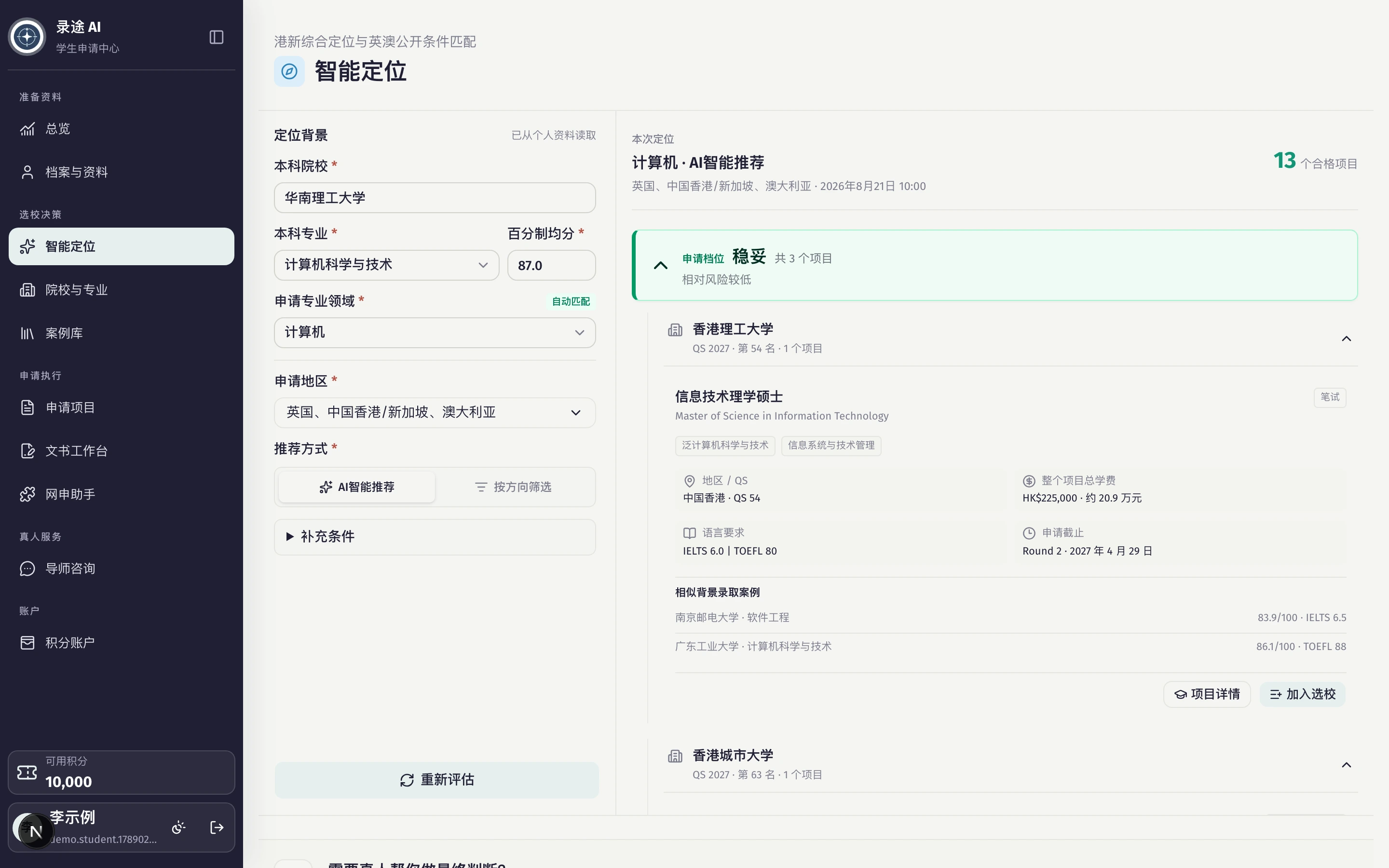Click the 网申助手 puzzle icon
This screenshot has height=868, width=1389.
tap(27, 494)
